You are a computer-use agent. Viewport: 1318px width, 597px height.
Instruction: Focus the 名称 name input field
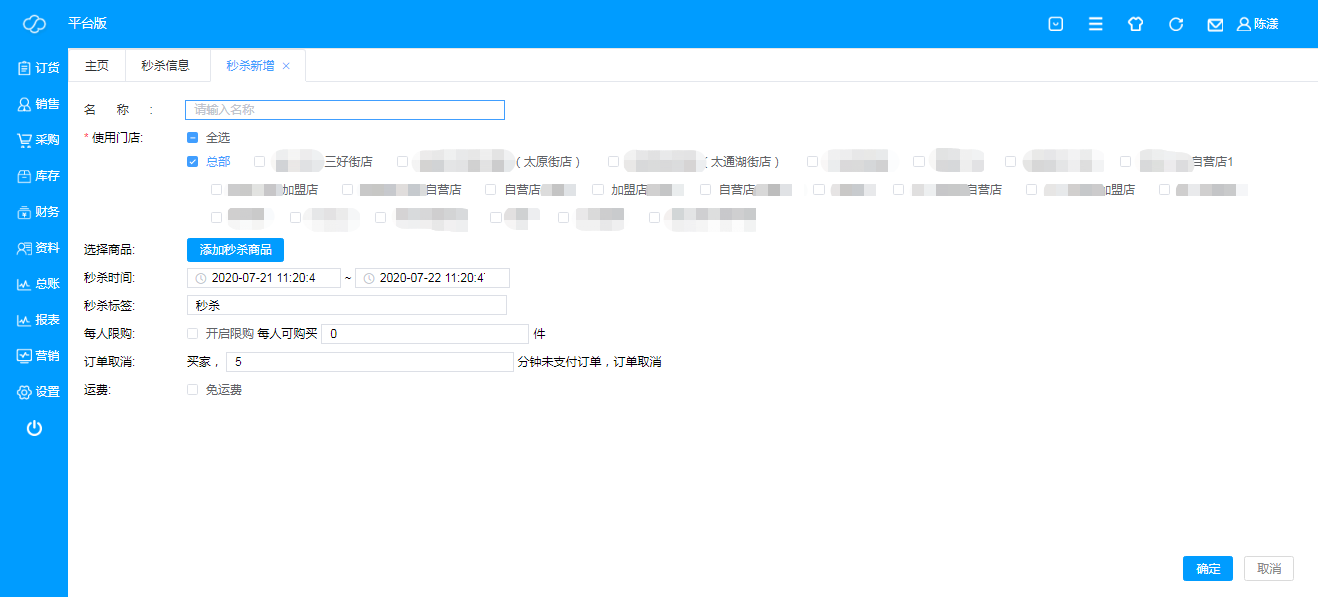point(345,110)
